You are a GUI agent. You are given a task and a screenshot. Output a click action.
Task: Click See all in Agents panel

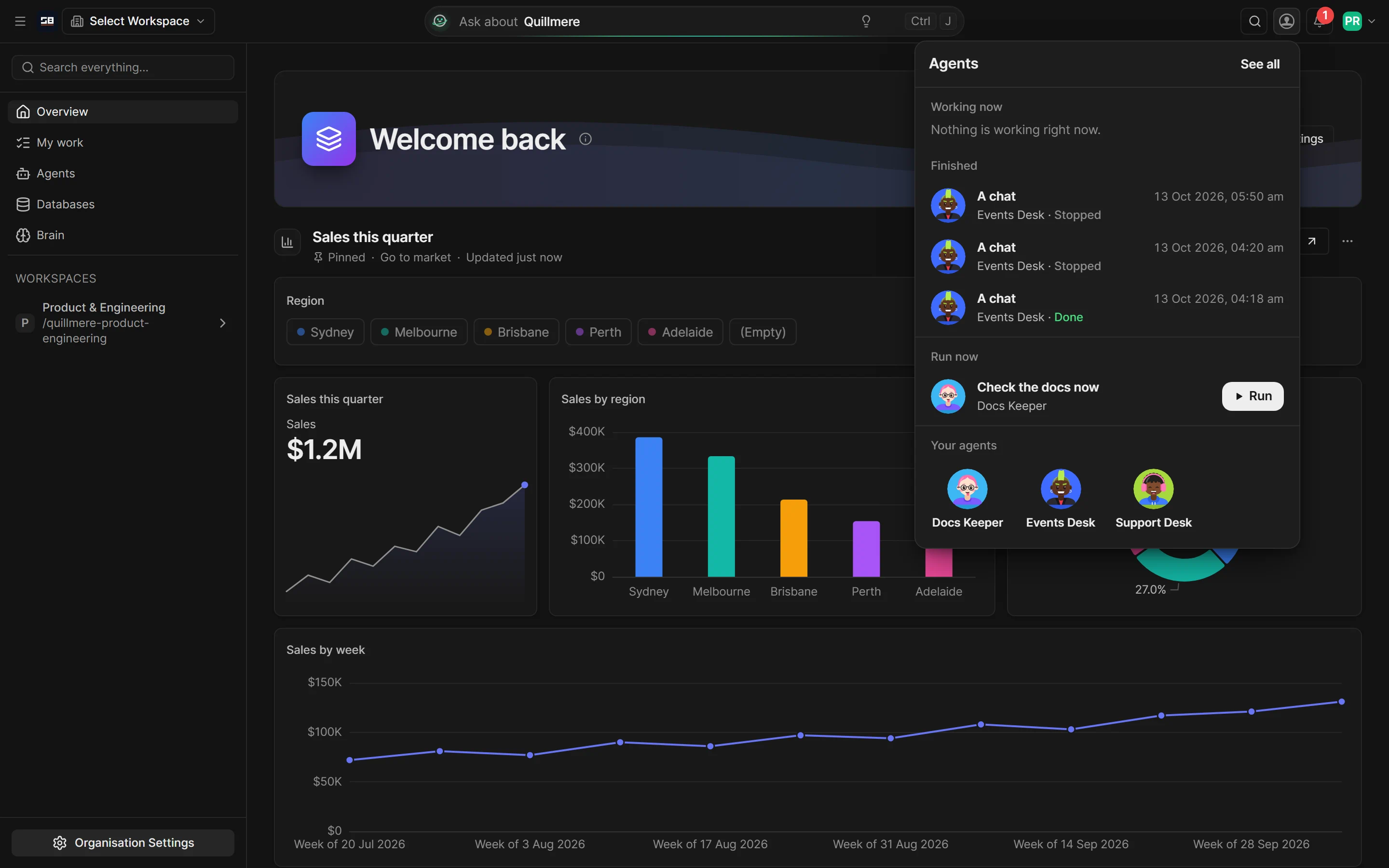coord(1260,64)
